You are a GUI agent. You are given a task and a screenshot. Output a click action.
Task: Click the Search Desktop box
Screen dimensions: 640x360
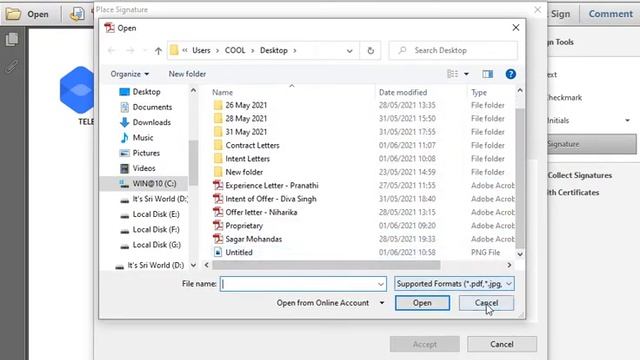(453, 51)
